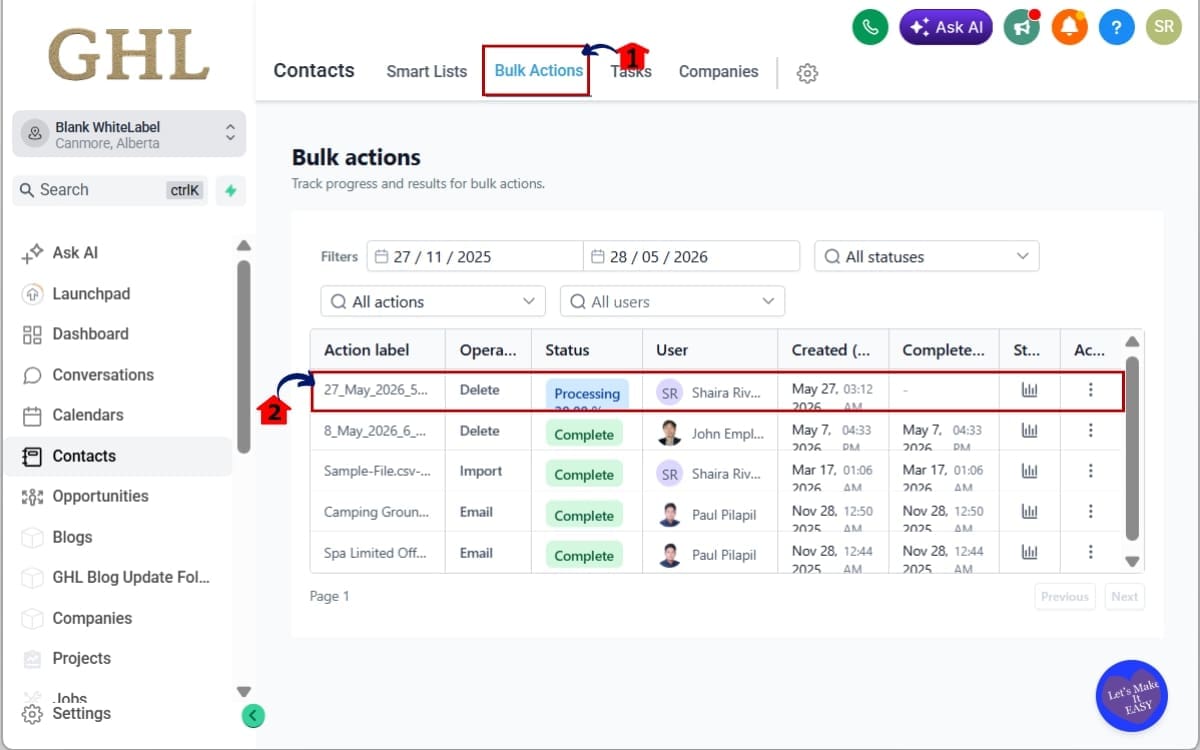
Task: View statistics for Sample-File.csv import
Action: pyautogui.click(x=1029, y=471)
